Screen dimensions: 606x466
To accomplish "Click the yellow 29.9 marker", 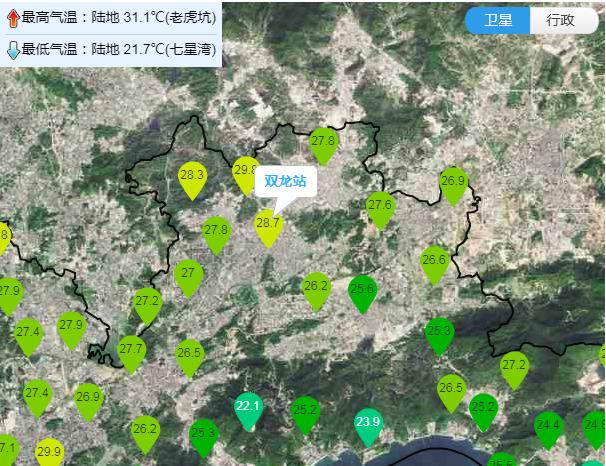I will pyautogui.click(x=49, y=454).
